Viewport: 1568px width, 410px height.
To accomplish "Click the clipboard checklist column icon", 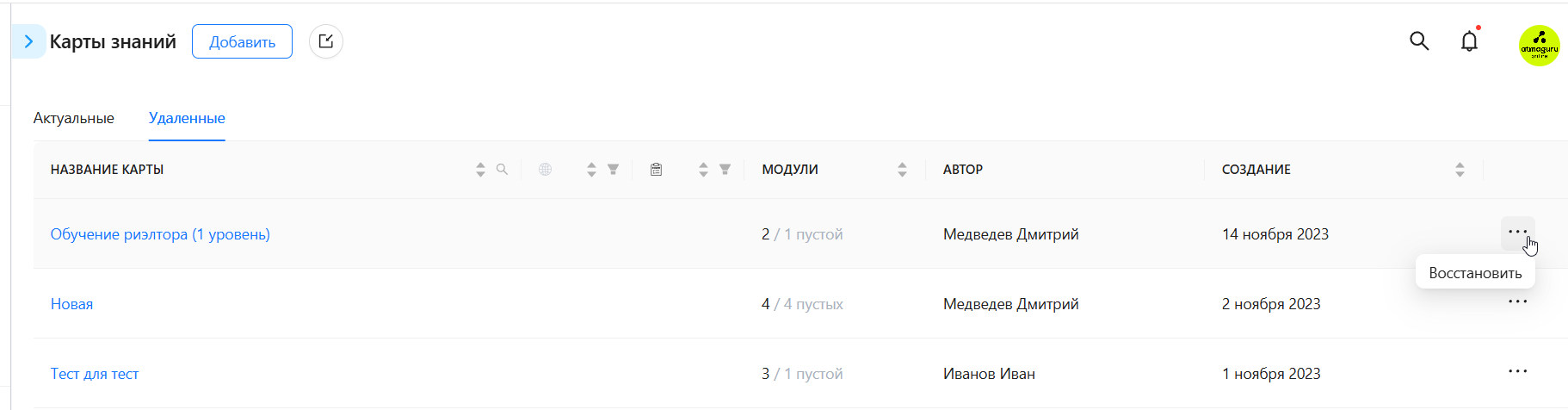I will pos(656,170).
